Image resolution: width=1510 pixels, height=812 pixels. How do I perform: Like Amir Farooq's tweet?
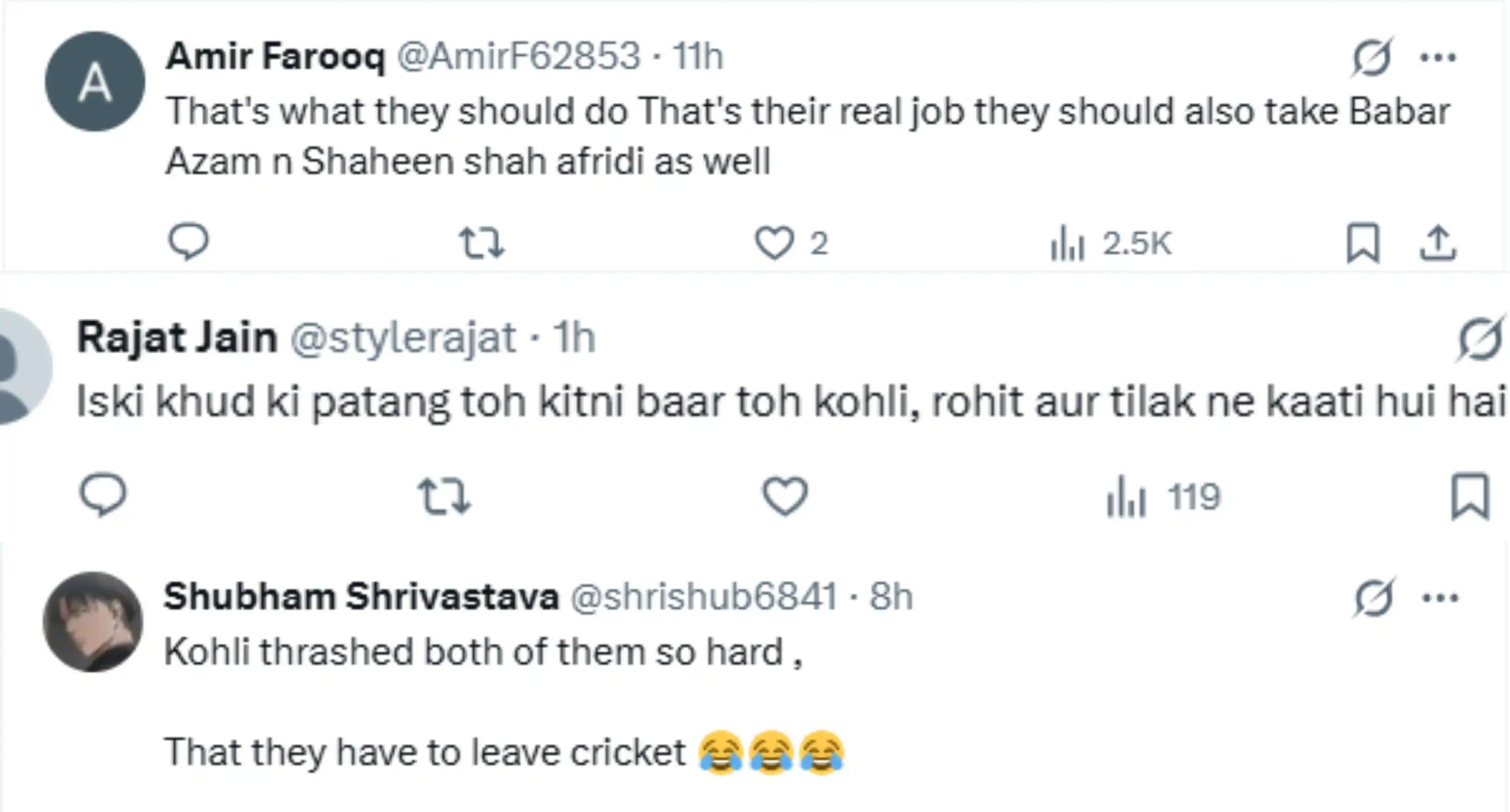pos(774,243)
